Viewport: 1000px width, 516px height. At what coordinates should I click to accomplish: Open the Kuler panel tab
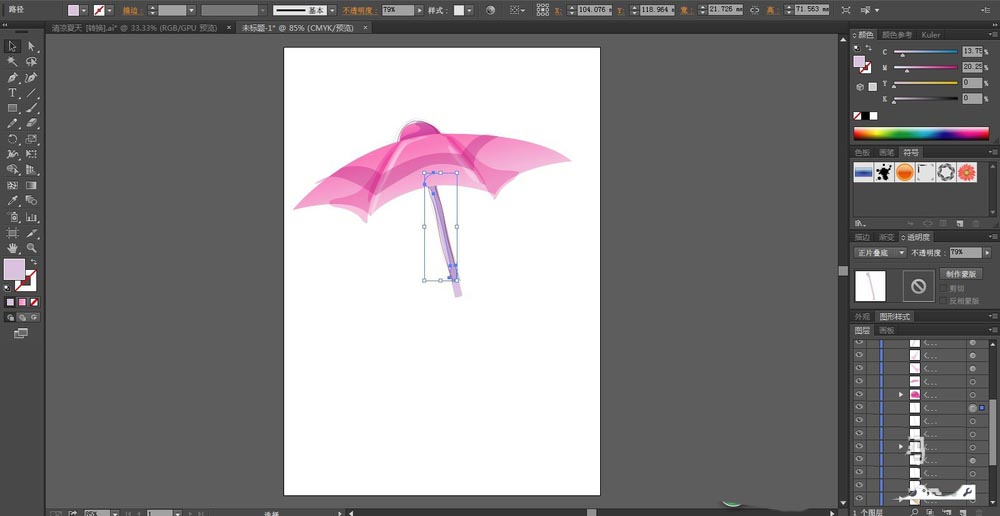[930, 35]
